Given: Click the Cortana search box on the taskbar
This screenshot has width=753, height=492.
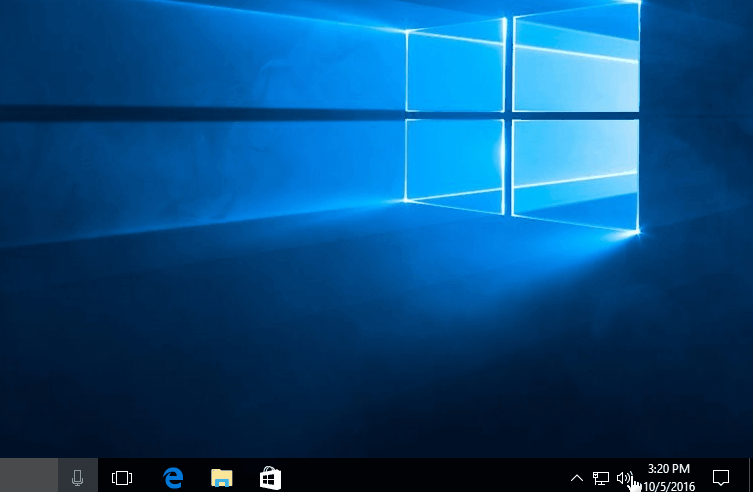Looking at the screenshot, I should click(28, 476).
